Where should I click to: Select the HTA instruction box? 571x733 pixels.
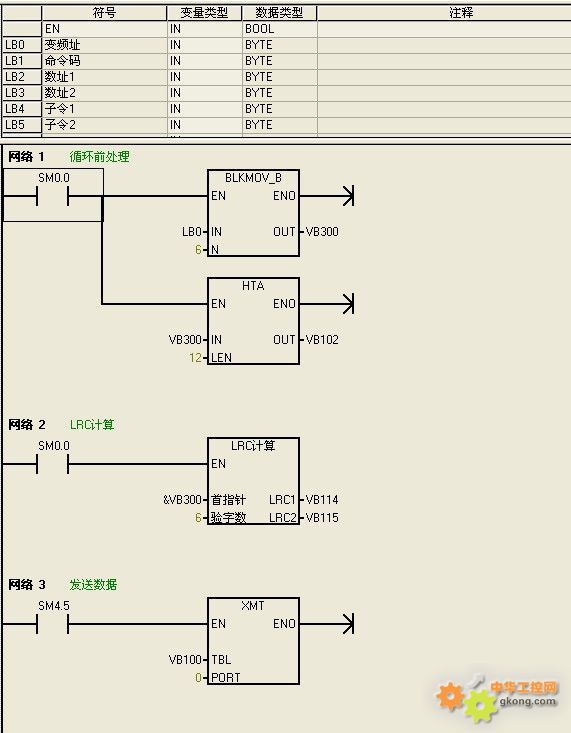[253, 321]
